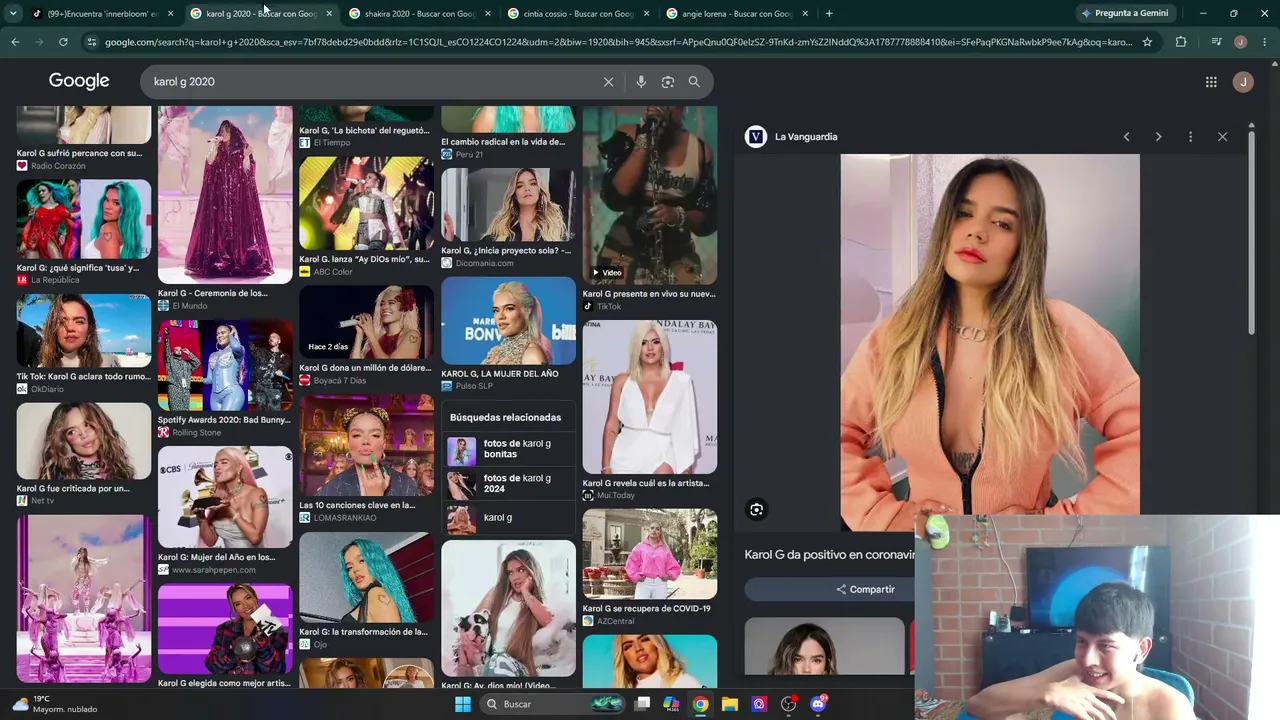Open Google Lens image search

(668, 82)
